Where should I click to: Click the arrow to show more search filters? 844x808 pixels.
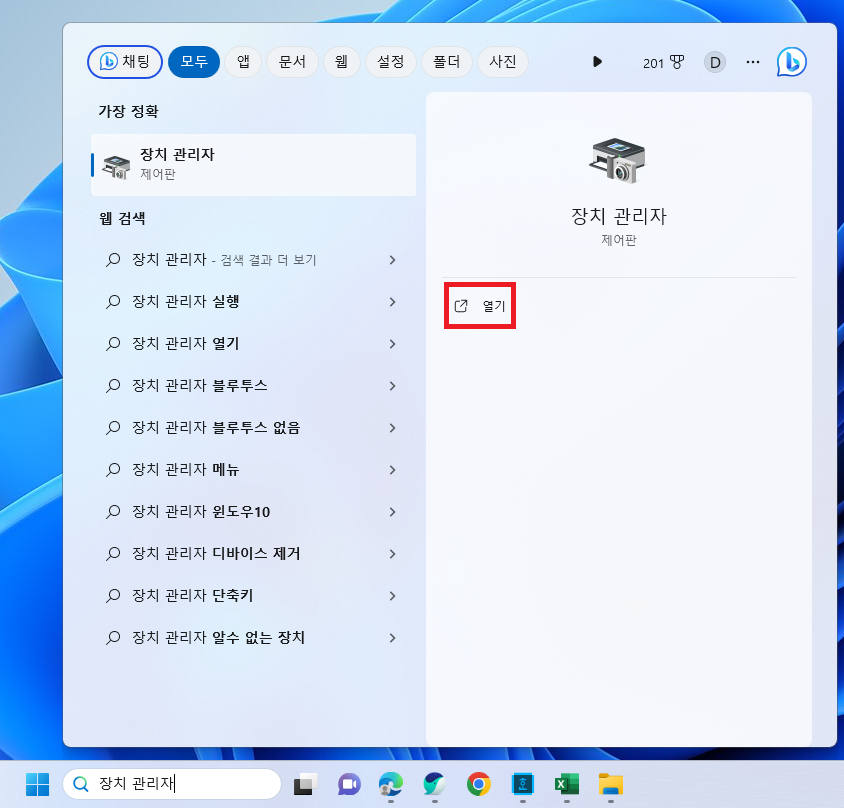tap(597, 62)
